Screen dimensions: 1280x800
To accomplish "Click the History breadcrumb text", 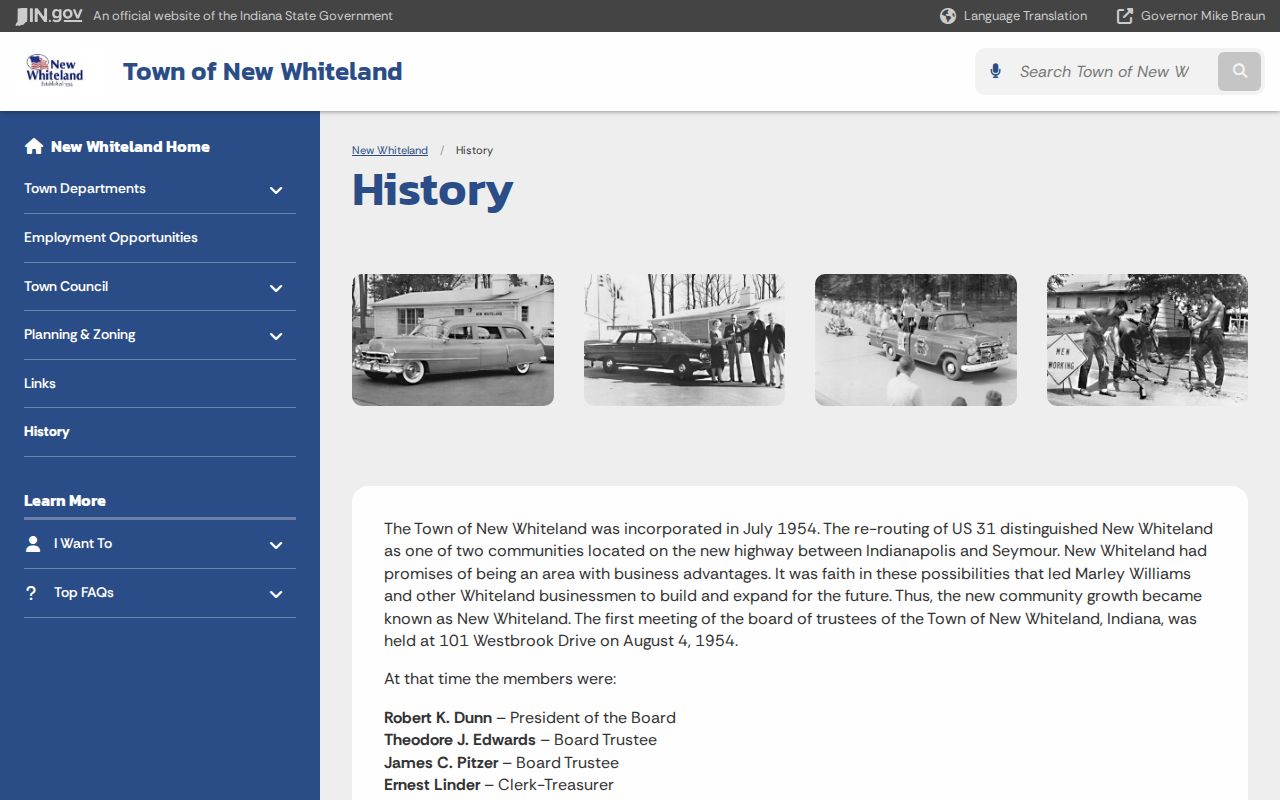I will pos(474,150).
